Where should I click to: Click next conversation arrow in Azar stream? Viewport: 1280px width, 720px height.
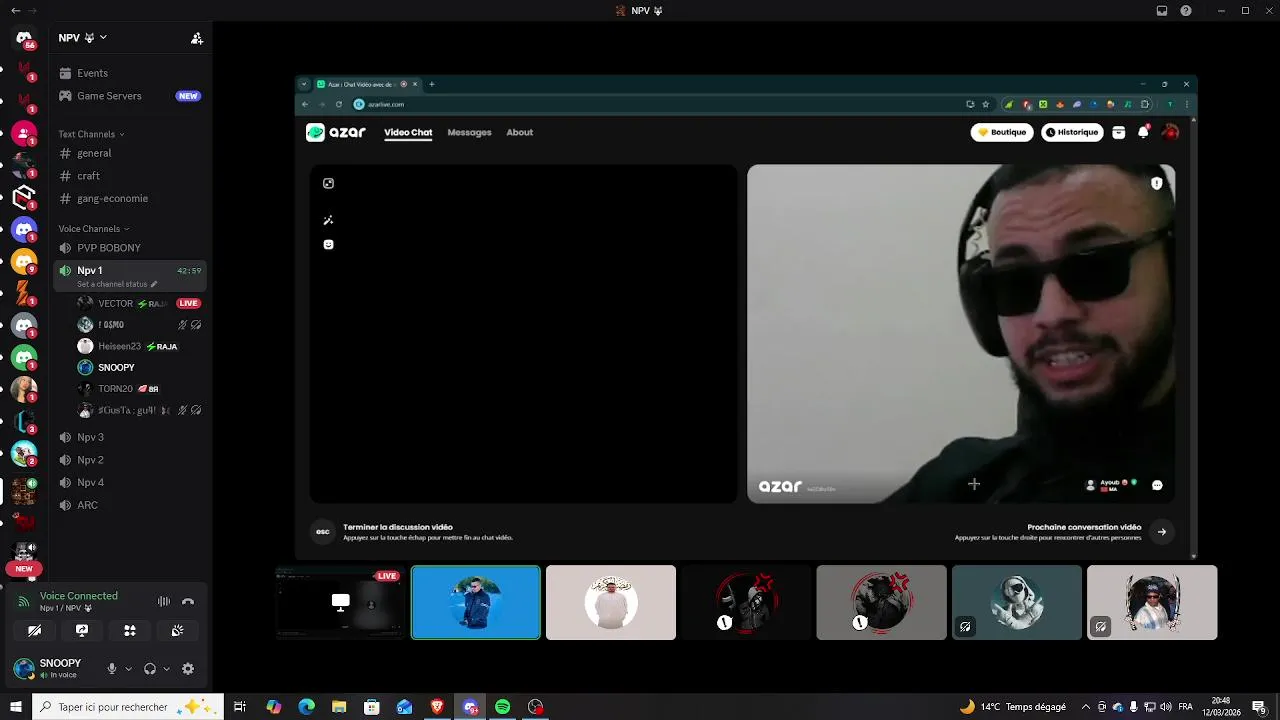pyautogui.click(x=1162, y=532)
